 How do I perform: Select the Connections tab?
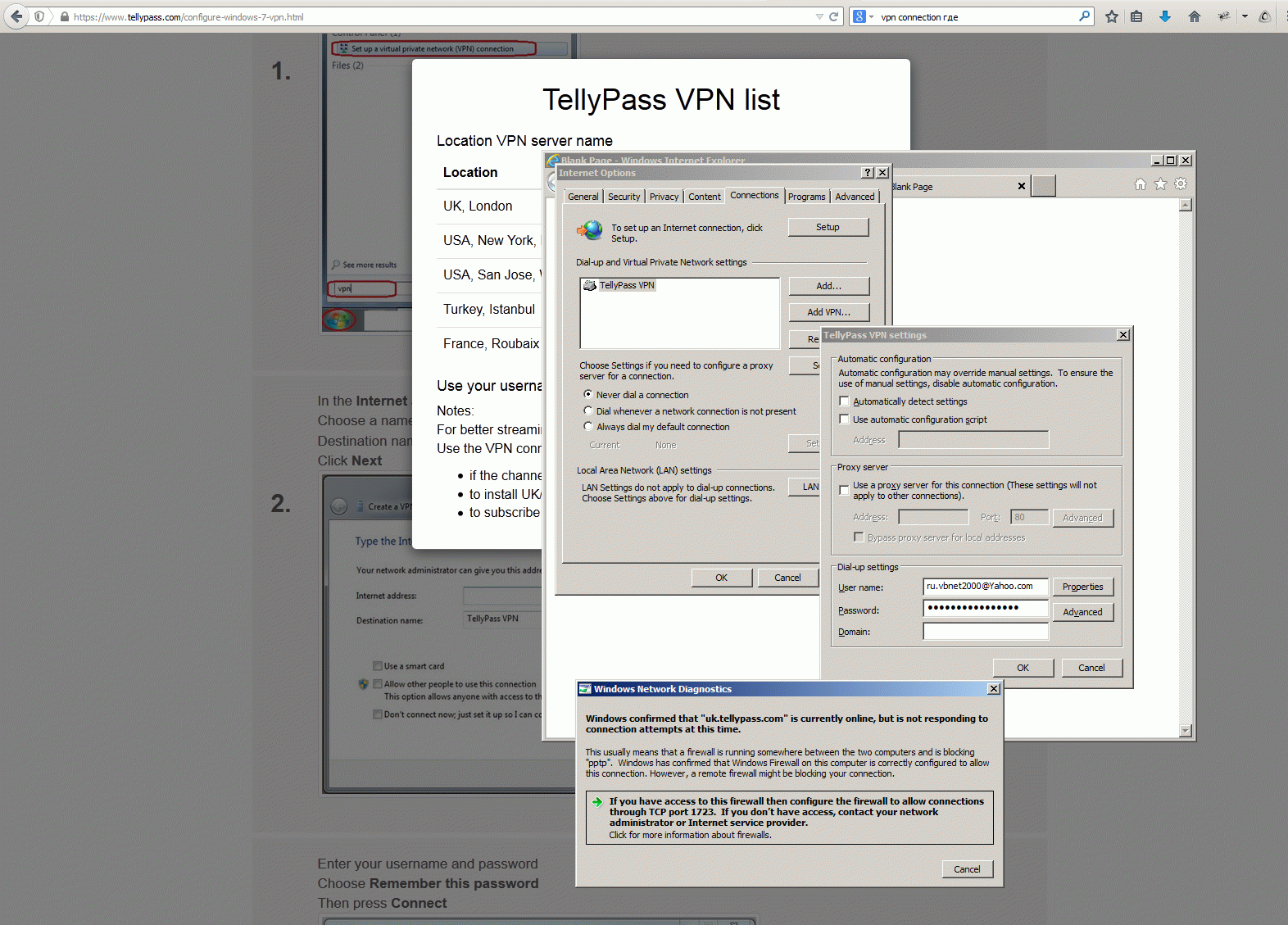(755, 195)
